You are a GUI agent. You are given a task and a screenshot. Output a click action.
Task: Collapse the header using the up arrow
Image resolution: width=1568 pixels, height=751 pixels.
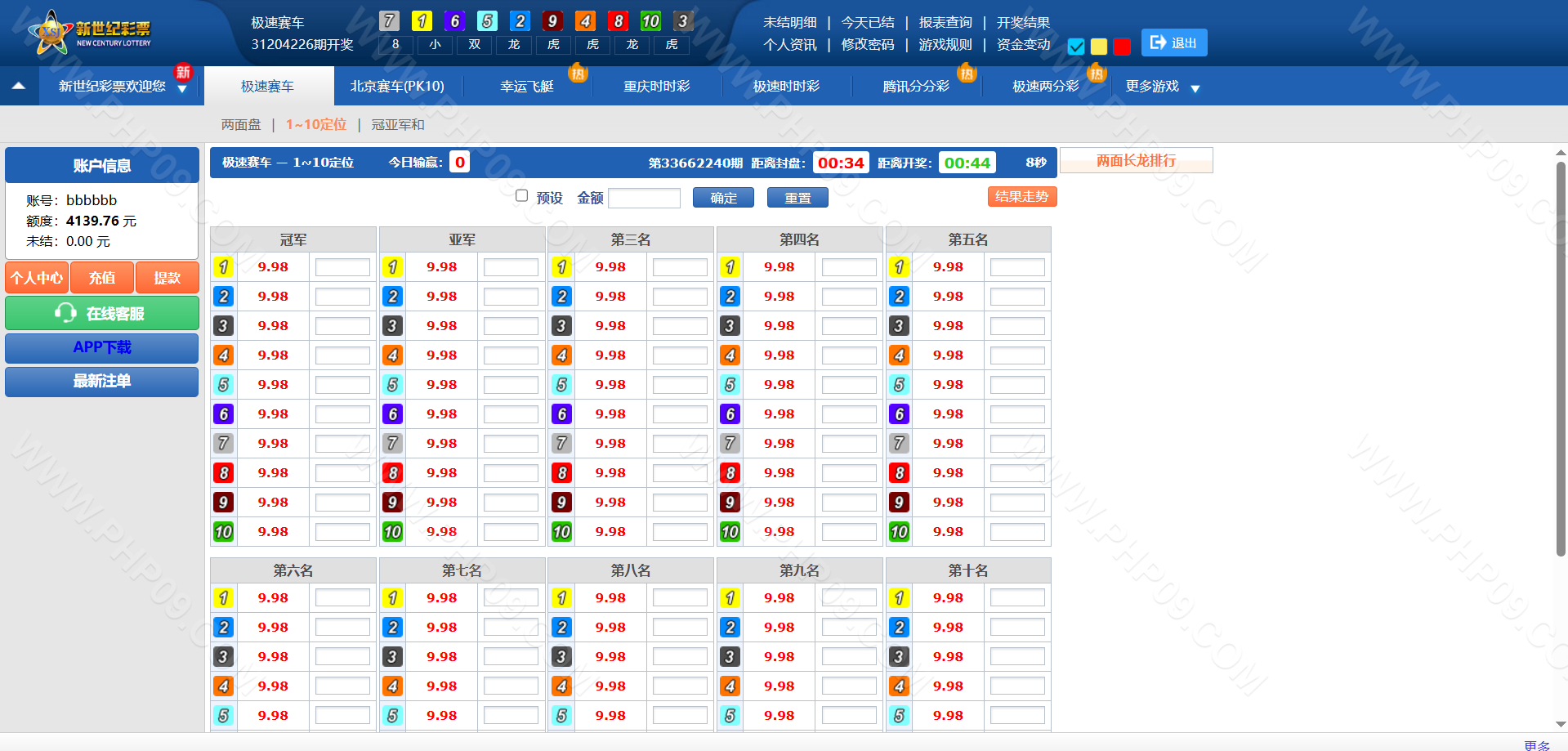coord(19,86)
